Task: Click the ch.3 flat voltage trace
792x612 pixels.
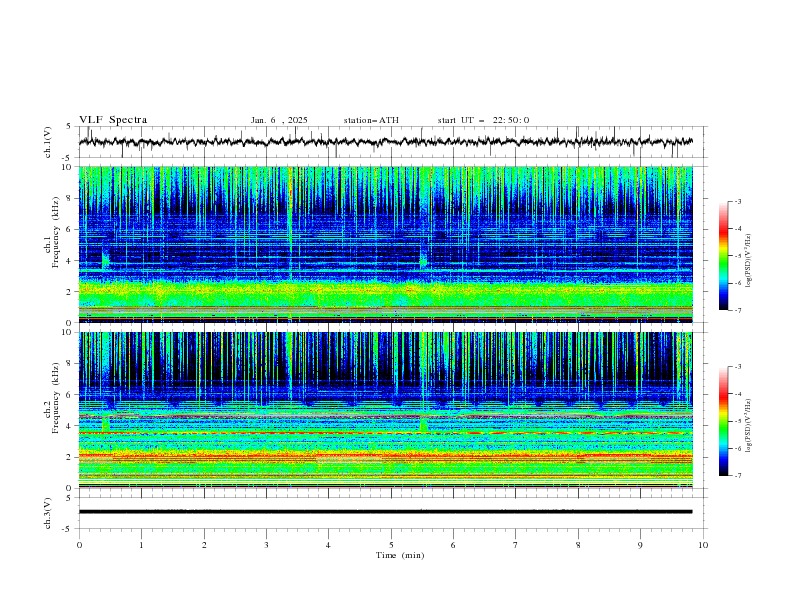Action: [x=385, y=512]
